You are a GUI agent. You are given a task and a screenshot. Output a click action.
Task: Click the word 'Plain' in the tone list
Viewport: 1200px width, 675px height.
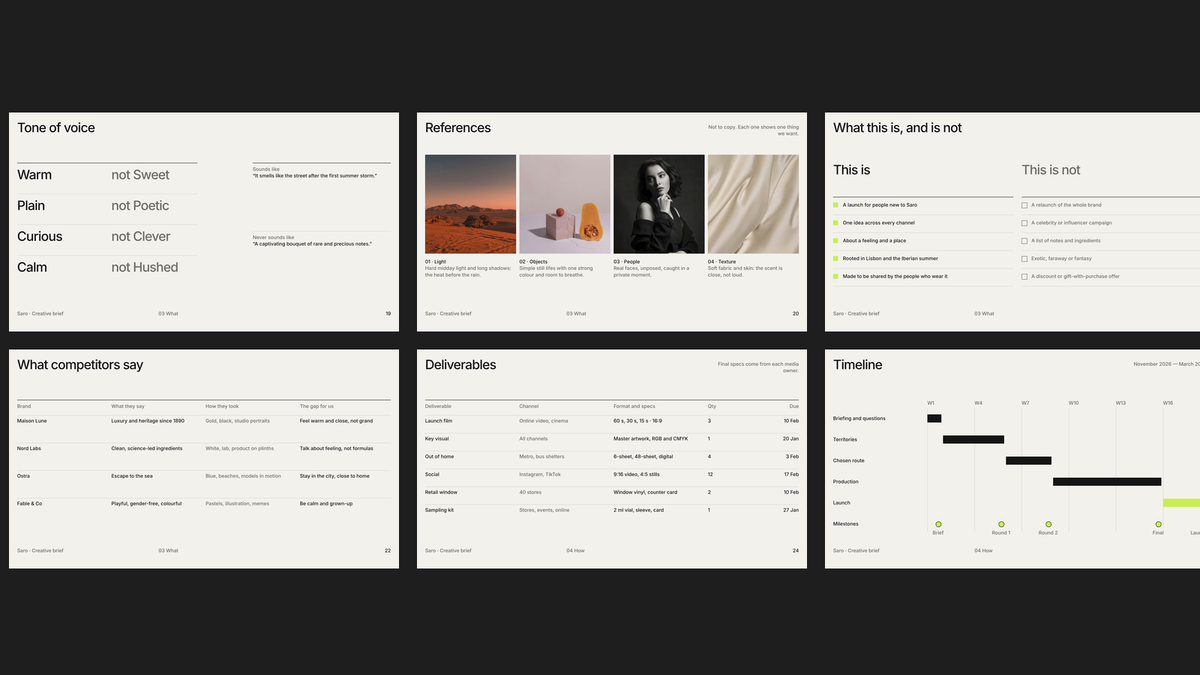[x=31, y=206]
